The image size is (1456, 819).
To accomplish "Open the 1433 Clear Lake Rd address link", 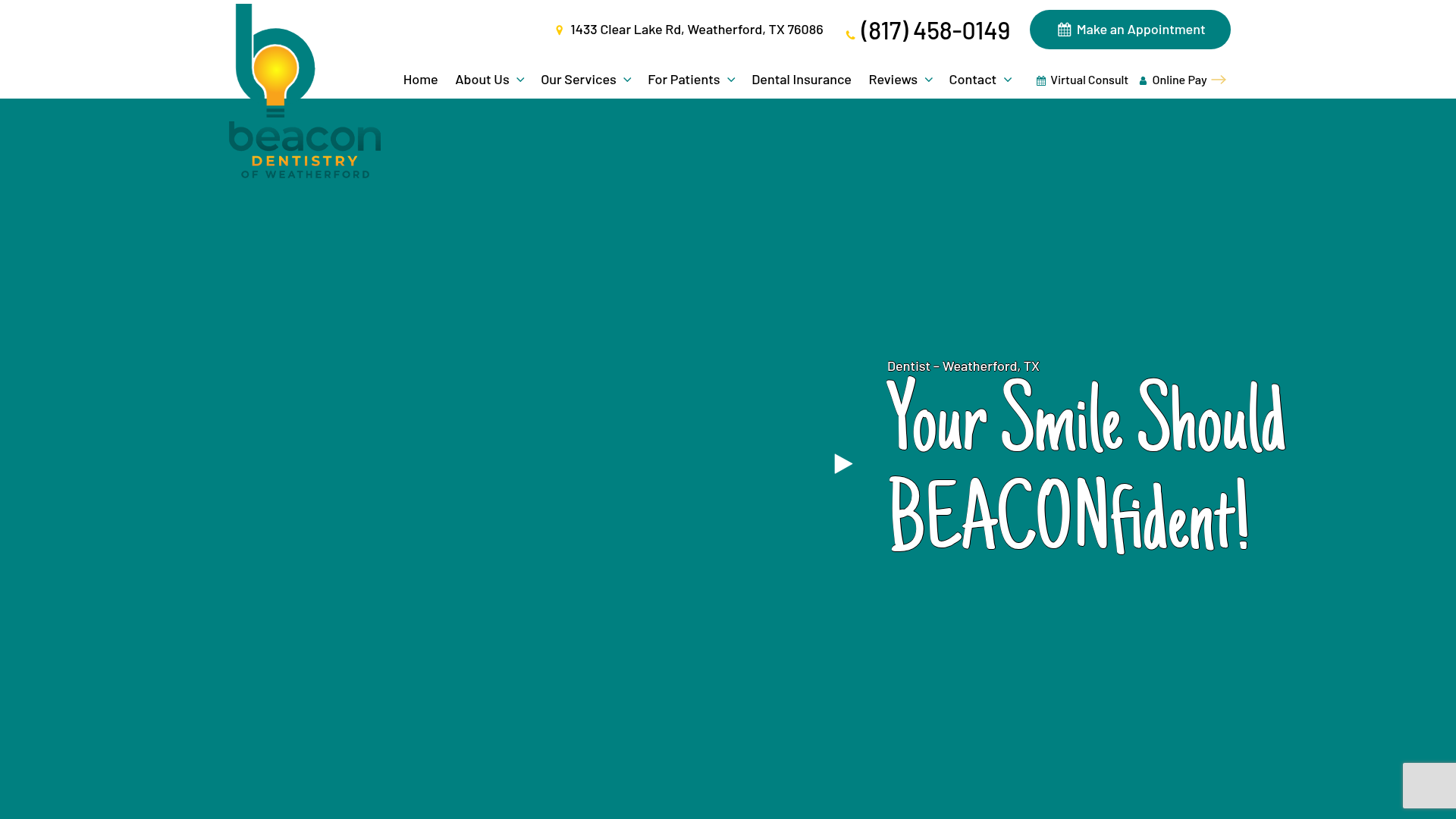I will pyautogui.click(x=696, y=29).
